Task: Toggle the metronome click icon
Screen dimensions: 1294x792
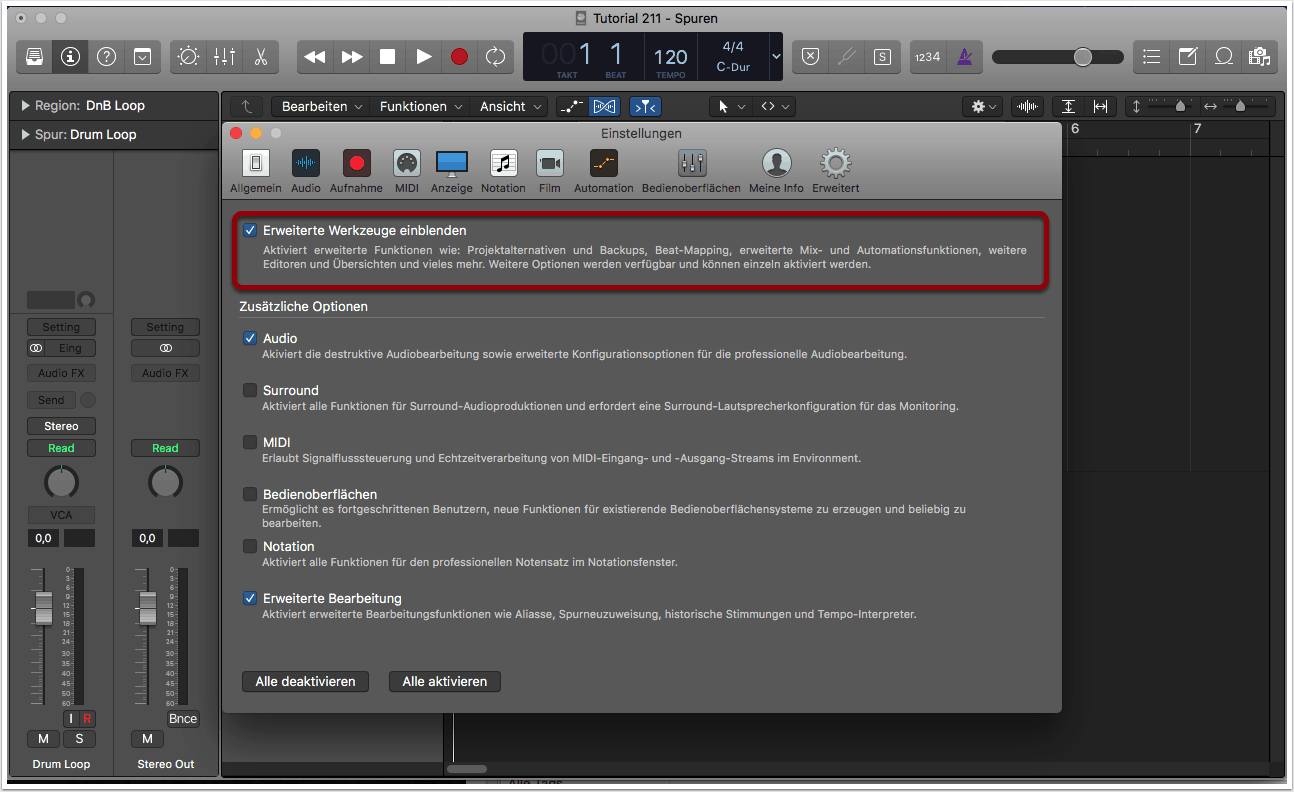Action: pos(964,57)
